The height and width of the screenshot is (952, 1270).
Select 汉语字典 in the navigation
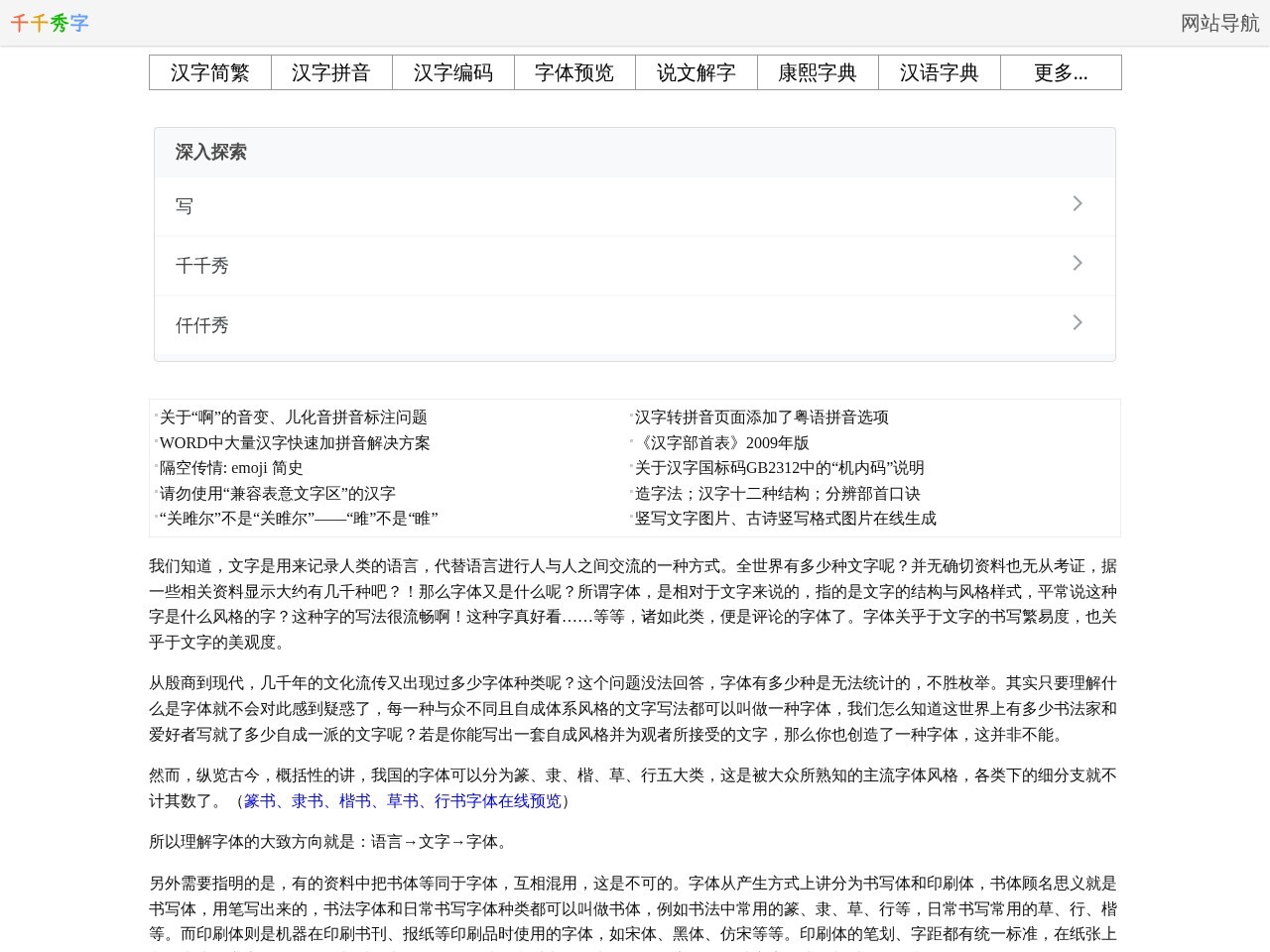click(x=939, y=72)
